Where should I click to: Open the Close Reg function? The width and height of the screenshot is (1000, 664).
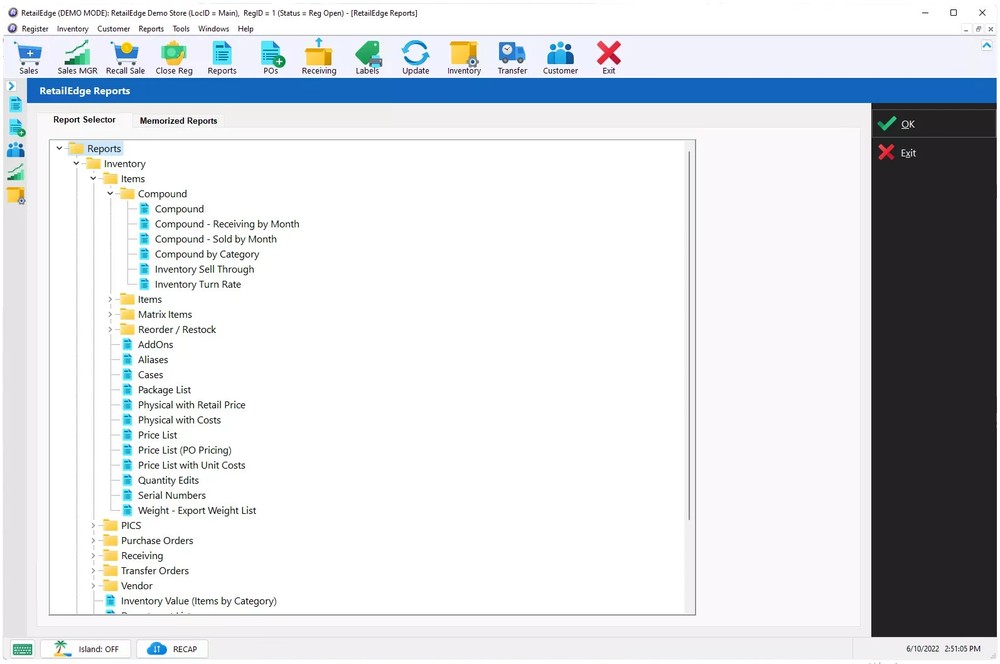point(173,57)
